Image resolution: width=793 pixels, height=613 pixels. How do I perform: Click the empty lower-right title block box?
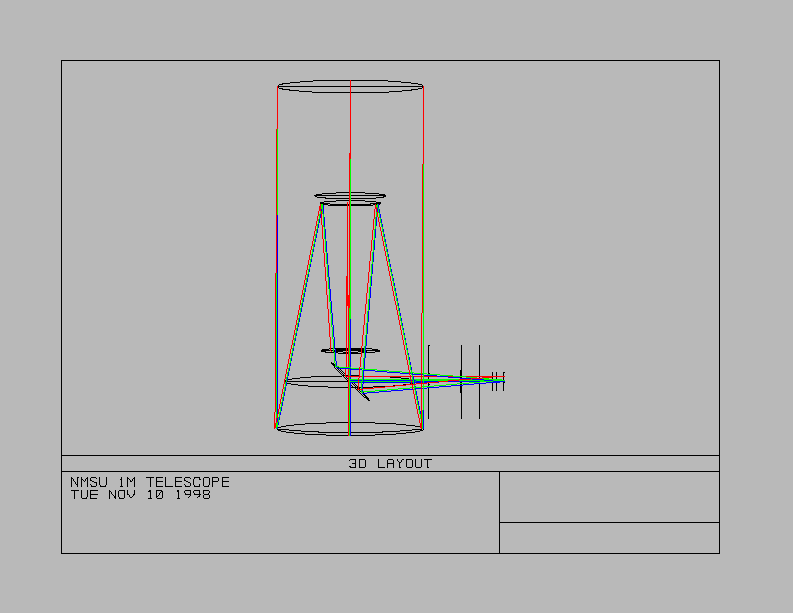[x=609, y=537]
